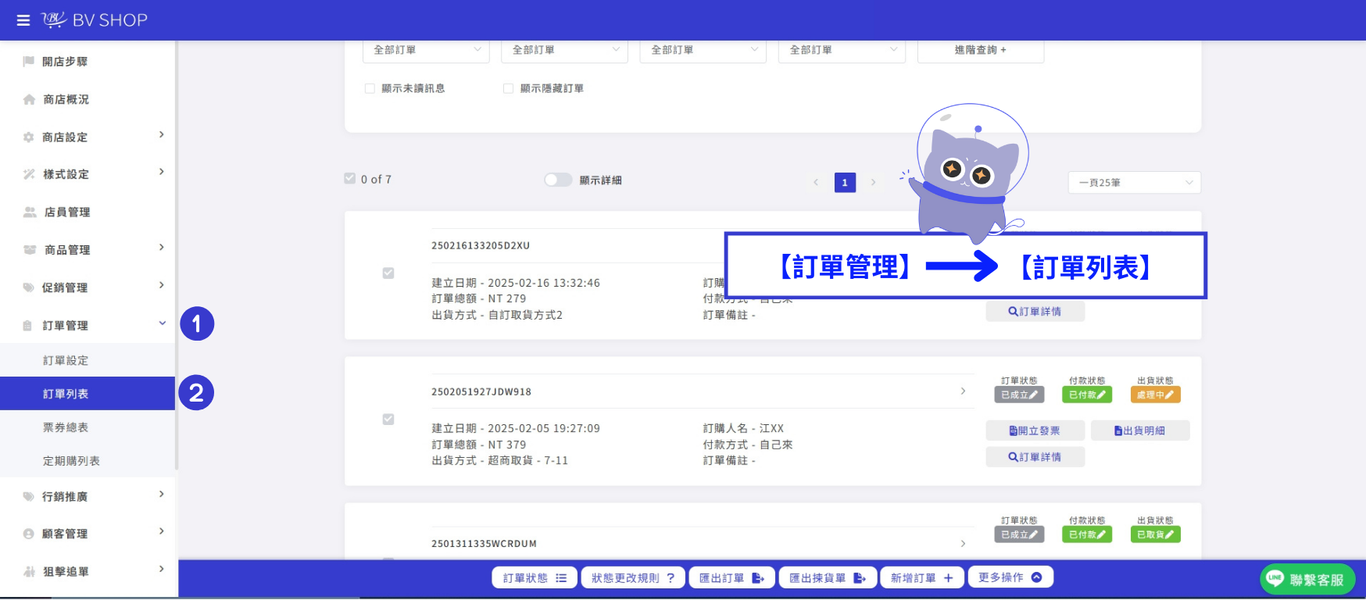Viewport: 1366px width, 600px height.
Task: Show 狀態更改規則 help
Action: [x=633, y=578]
